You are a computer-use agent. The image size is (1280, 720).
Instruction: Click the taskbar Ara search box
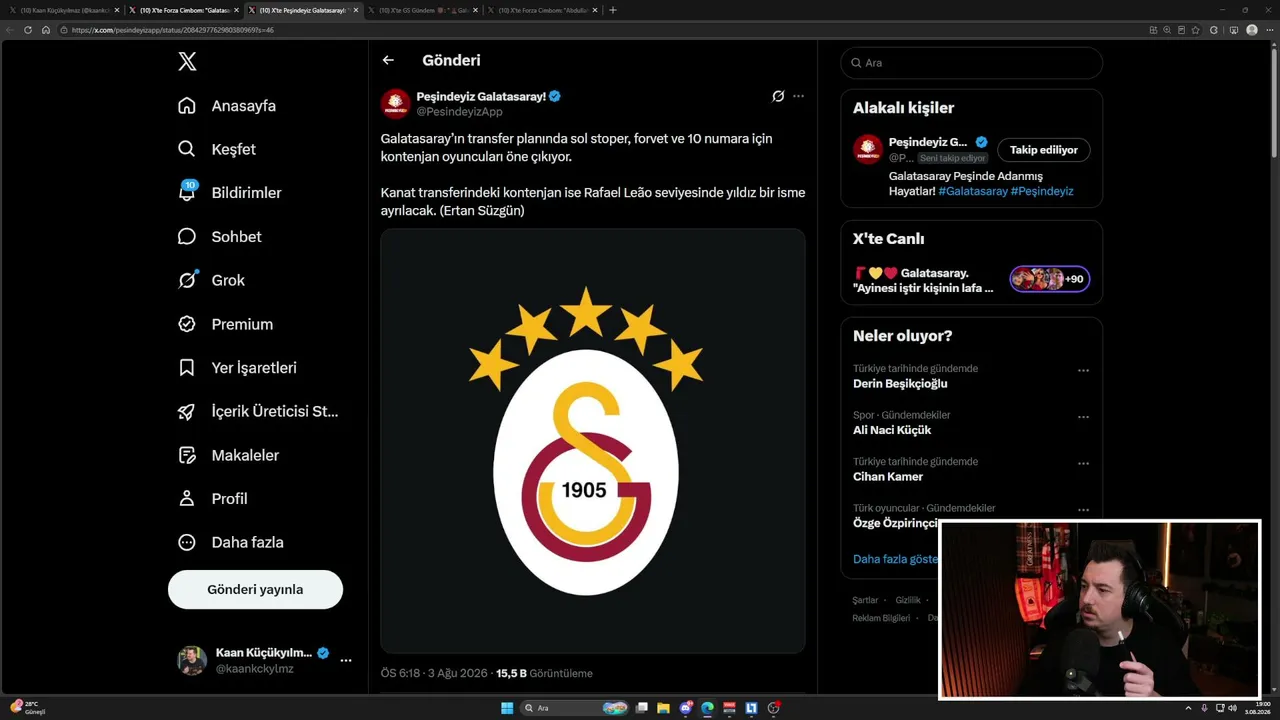[x=575, y=708]
